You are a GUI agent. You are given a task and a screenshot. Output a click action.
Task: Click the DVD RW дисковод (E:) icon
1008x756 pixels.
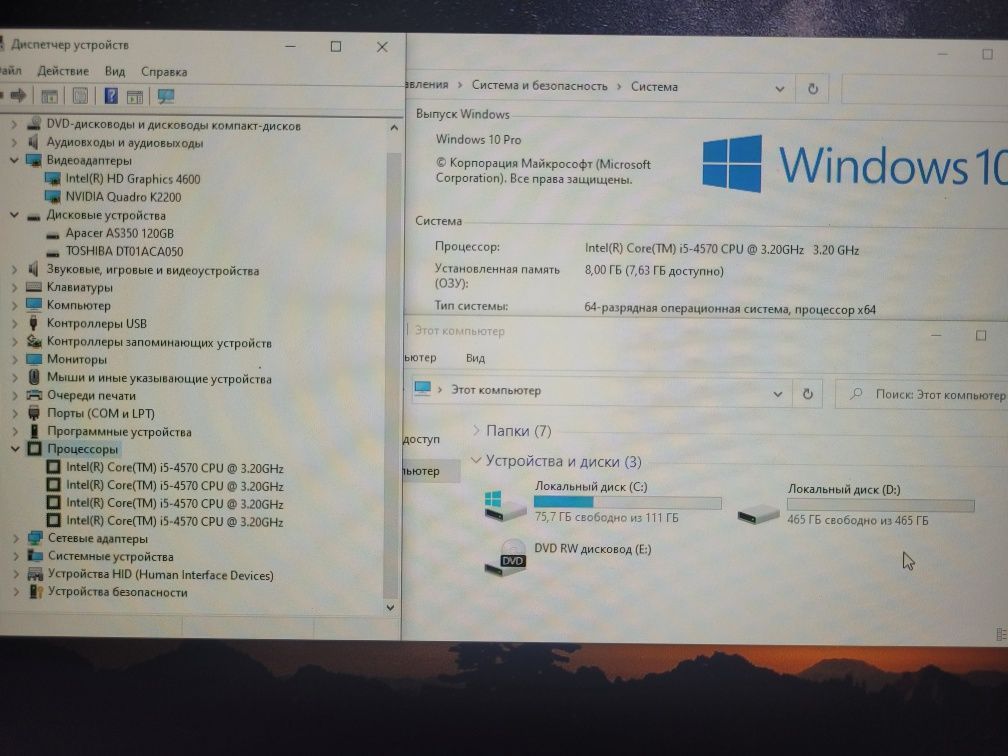[x=505, y=556]
